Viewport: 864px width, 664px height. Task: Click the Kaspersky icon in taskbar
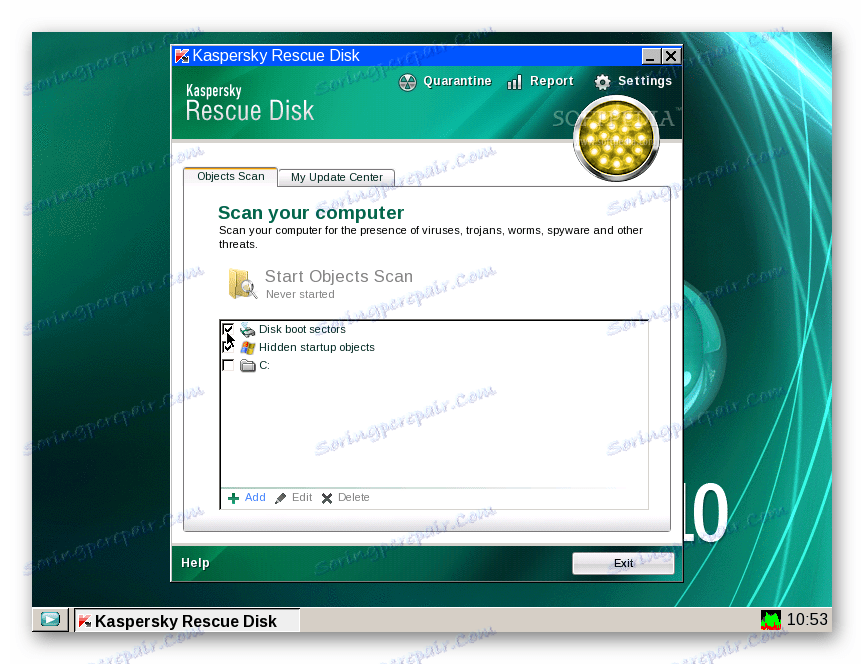84,621
